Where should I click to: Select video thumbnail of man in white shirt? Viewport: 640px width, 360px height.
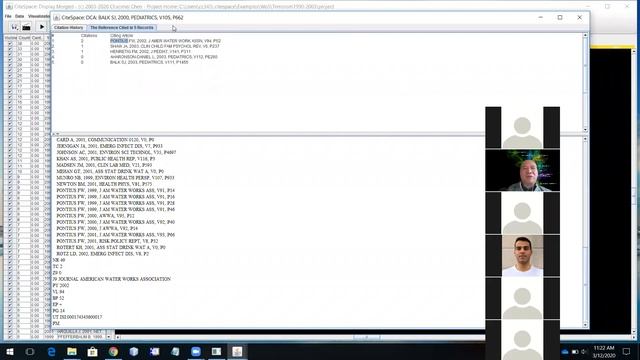click(522, 256)
